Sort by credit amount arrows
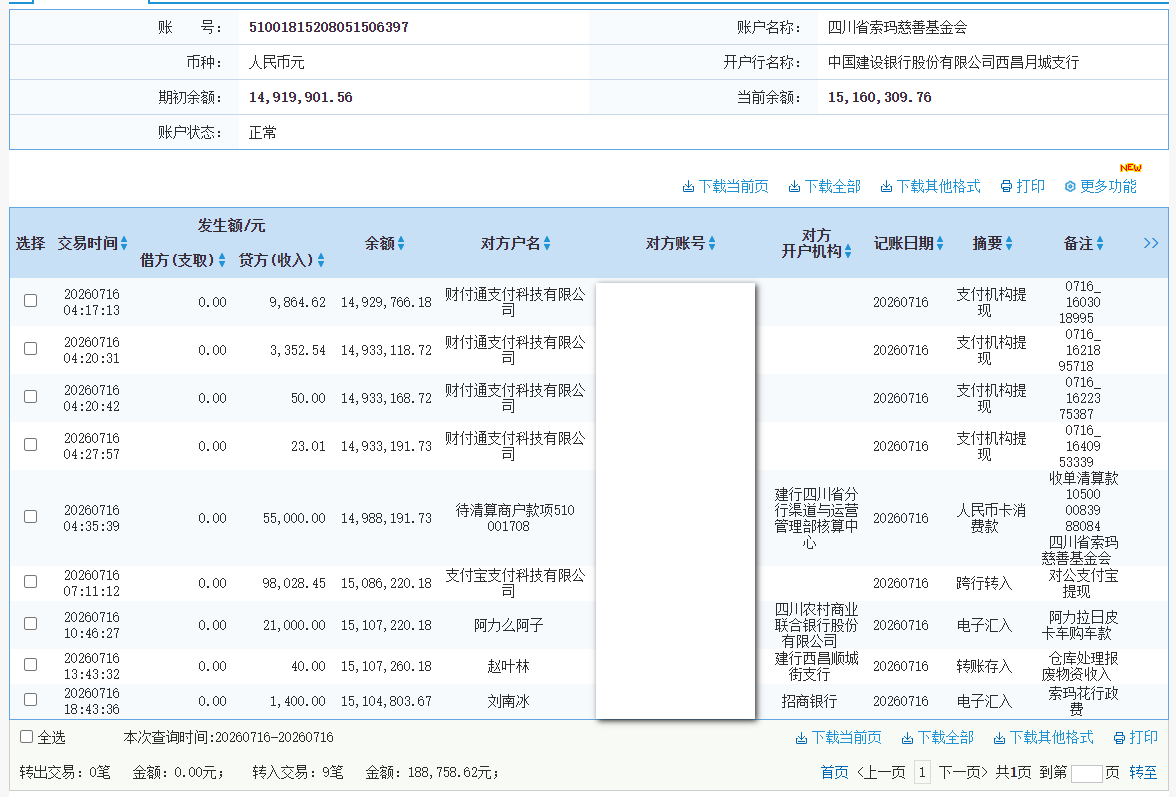The image size is (1176, 797). [321, 260]
